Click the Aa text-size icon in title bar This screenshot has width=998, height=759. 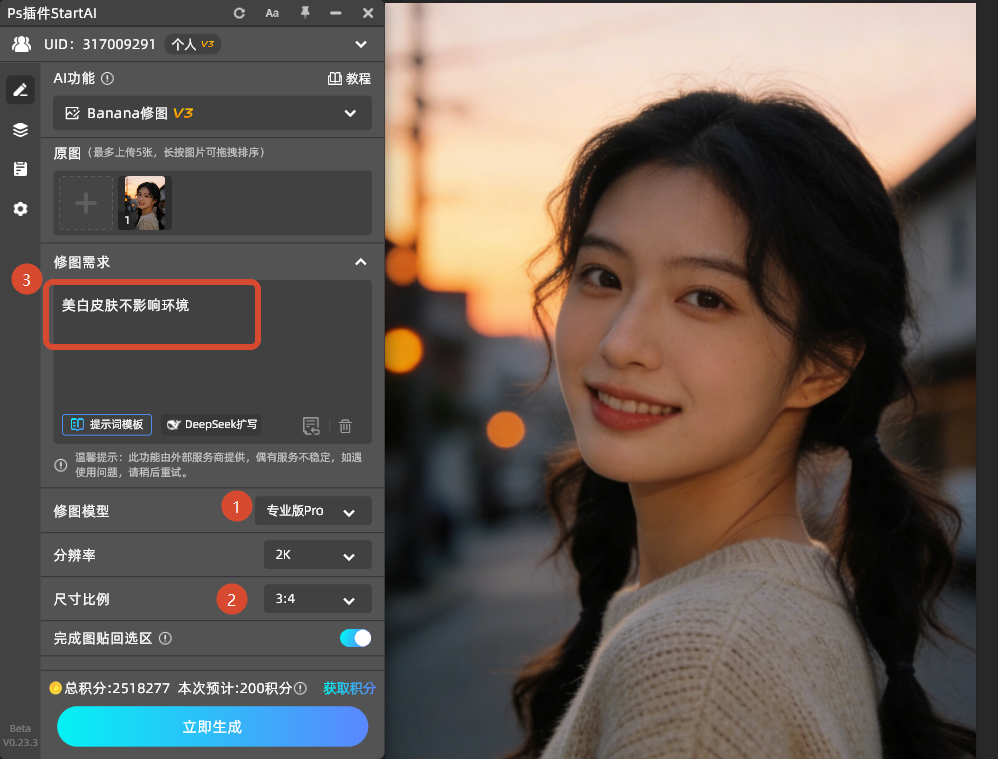[272, 13]
